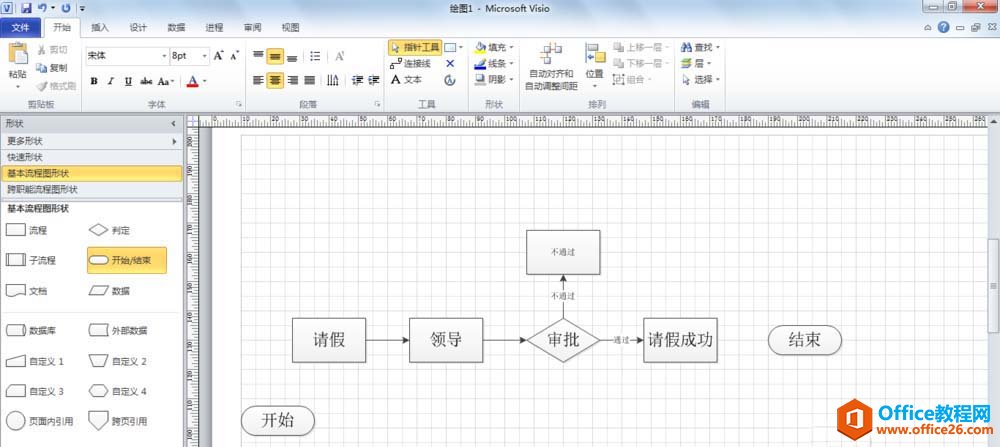Screen dimensions: 1000x447
Task: Expand More Shapes (更多形状) submenu
Action: (91, 141)
